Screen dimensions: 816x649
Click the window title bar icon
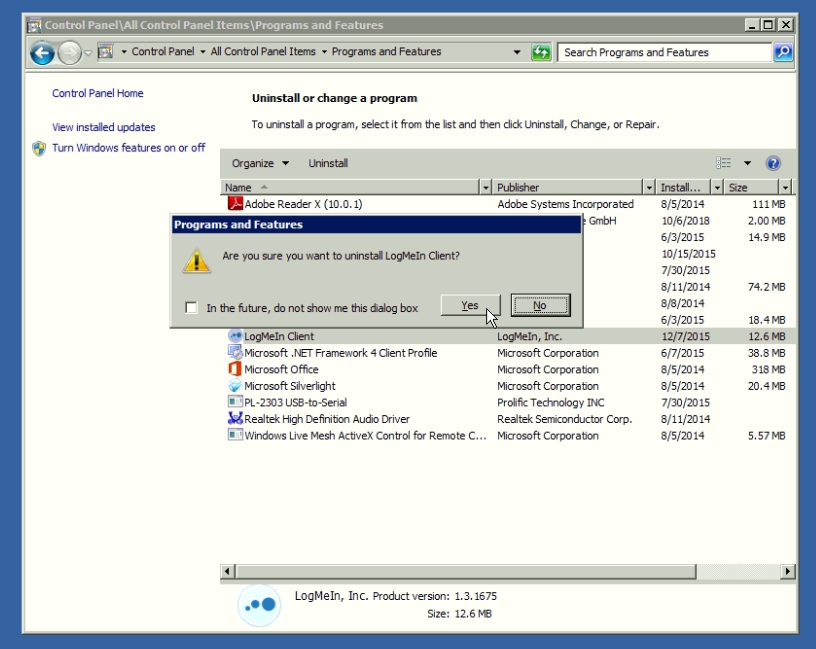coord(34,25)
